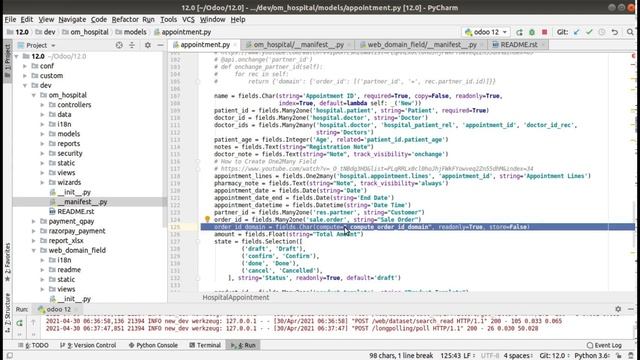640x360 pixels.
Task: Toggle fold marker at line 127
Action: tap(198, 242)
